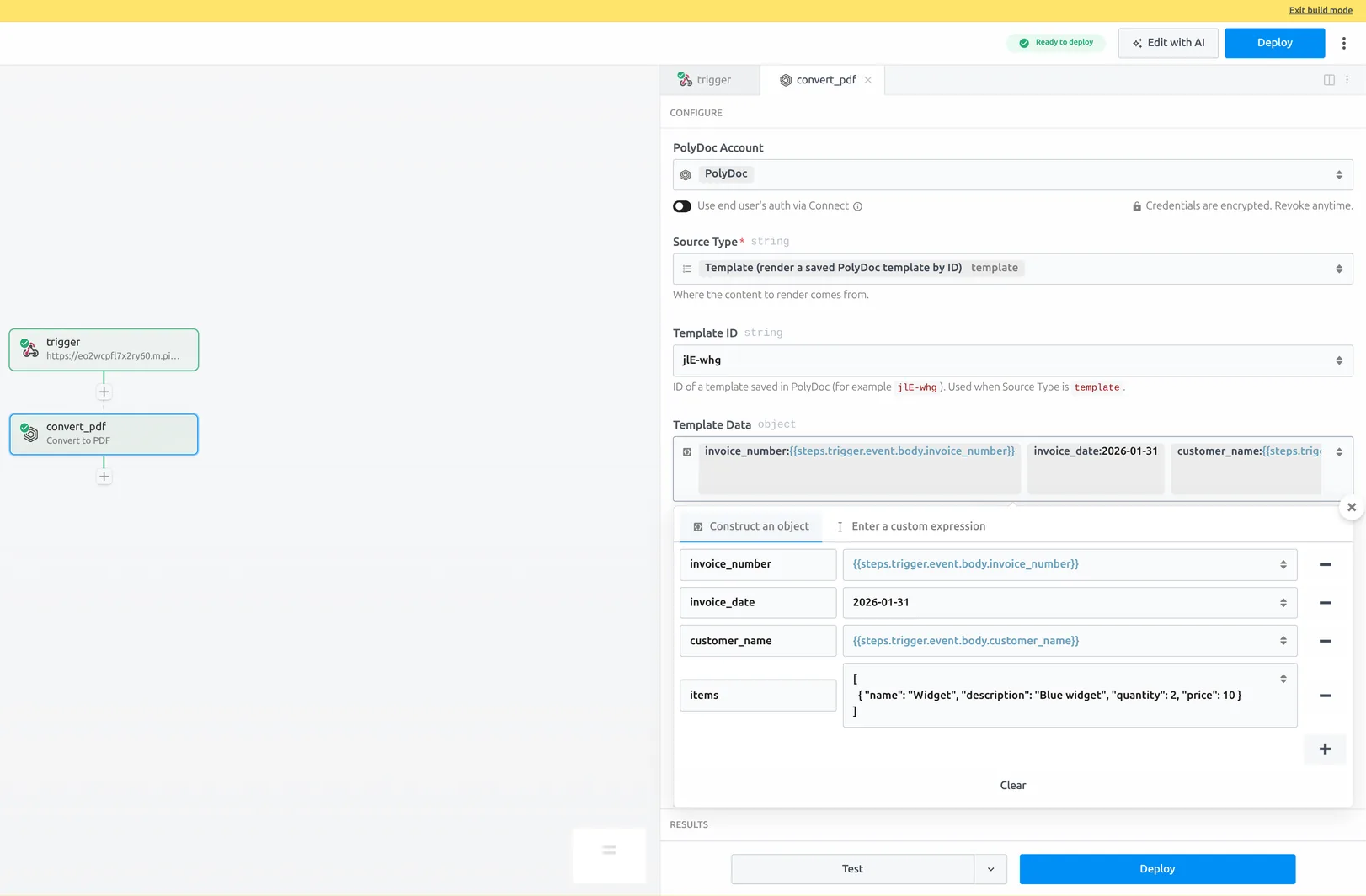Click the sparkle icon on Edit with AI
The image size is (1366, 896).
tap(1138, 43)
